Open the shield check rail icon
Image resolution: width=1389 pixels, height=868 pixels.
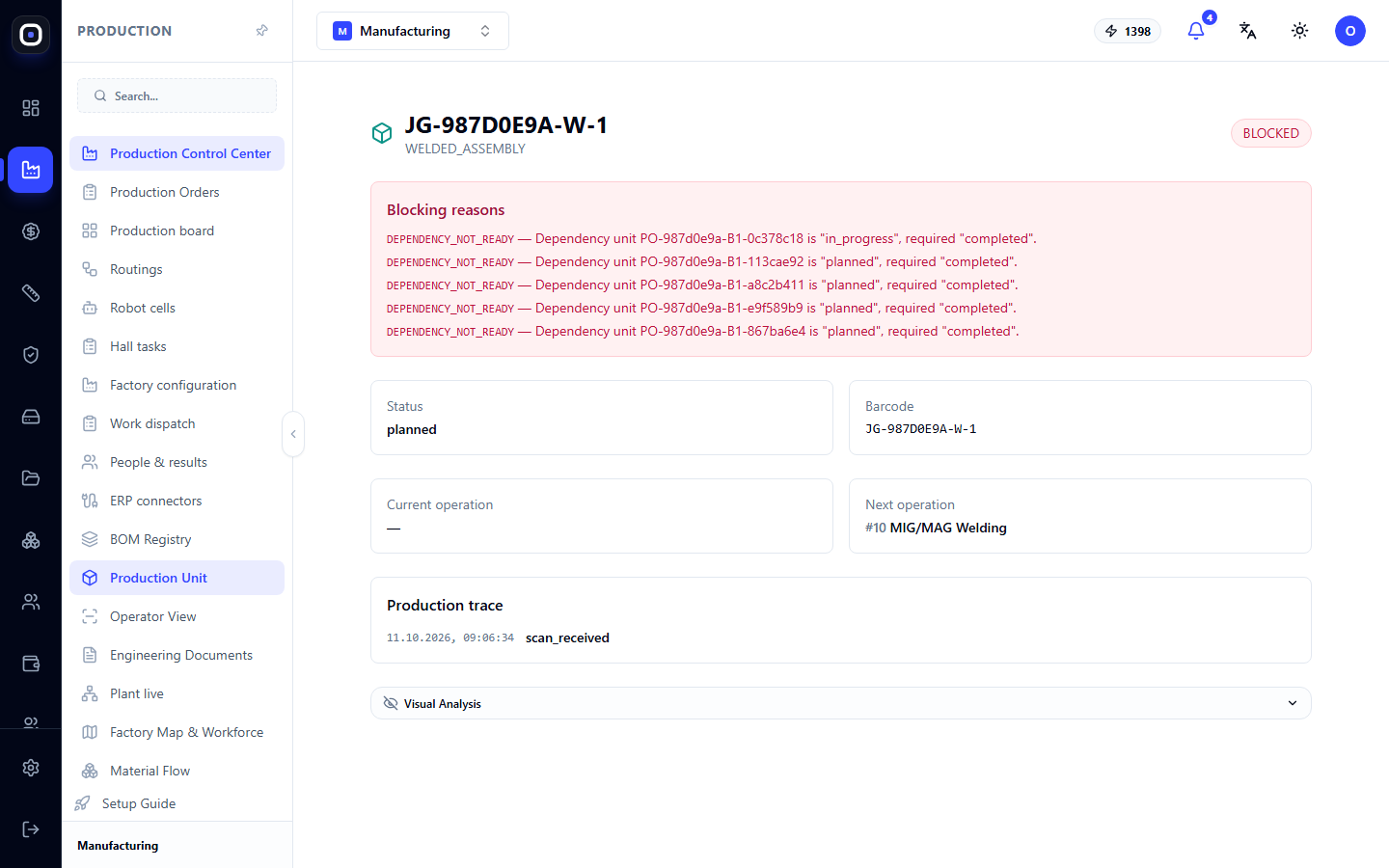(x=31, y=355)
